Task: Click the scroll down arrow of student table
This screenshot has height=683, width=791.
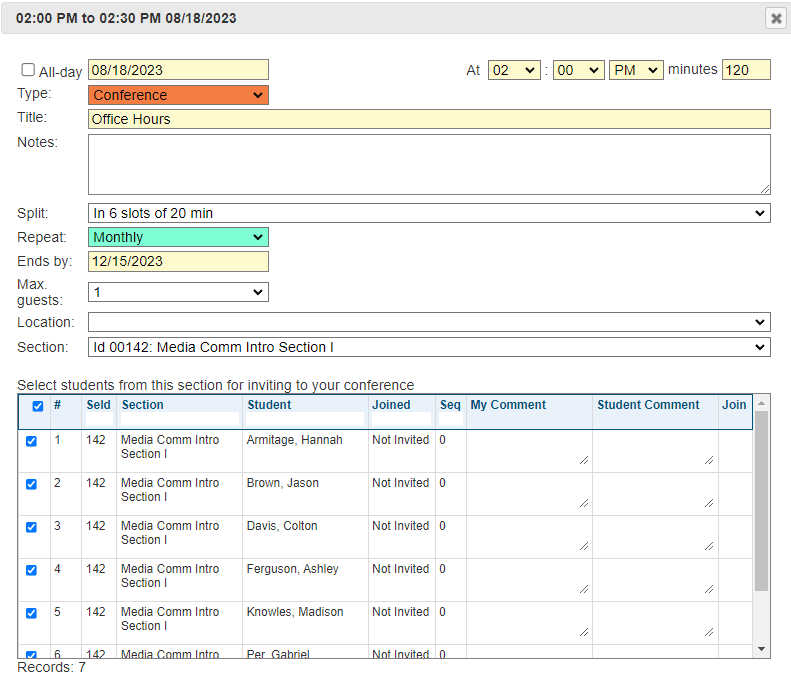Action: click(762, 649)
